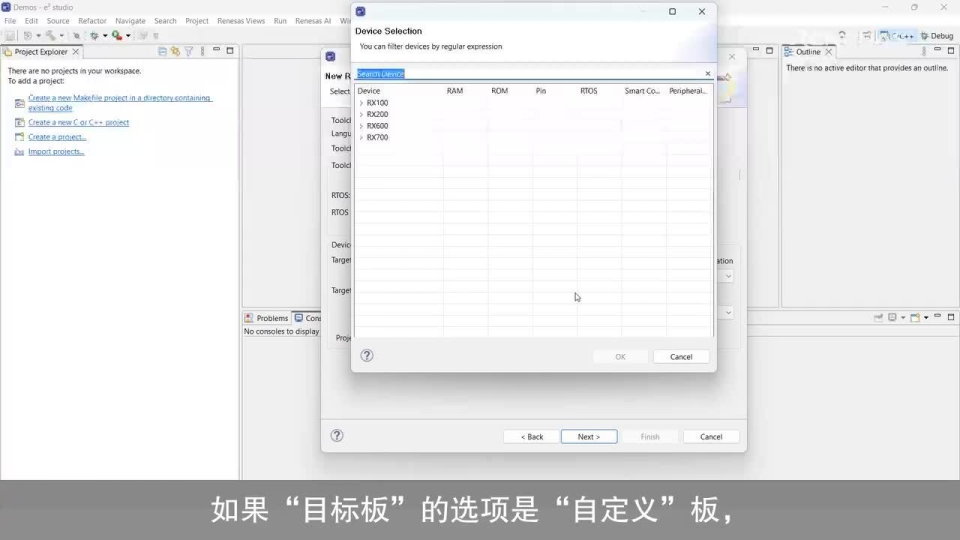Close the Outline view tab
Screen dimensions: 960x540
point(829,52)
